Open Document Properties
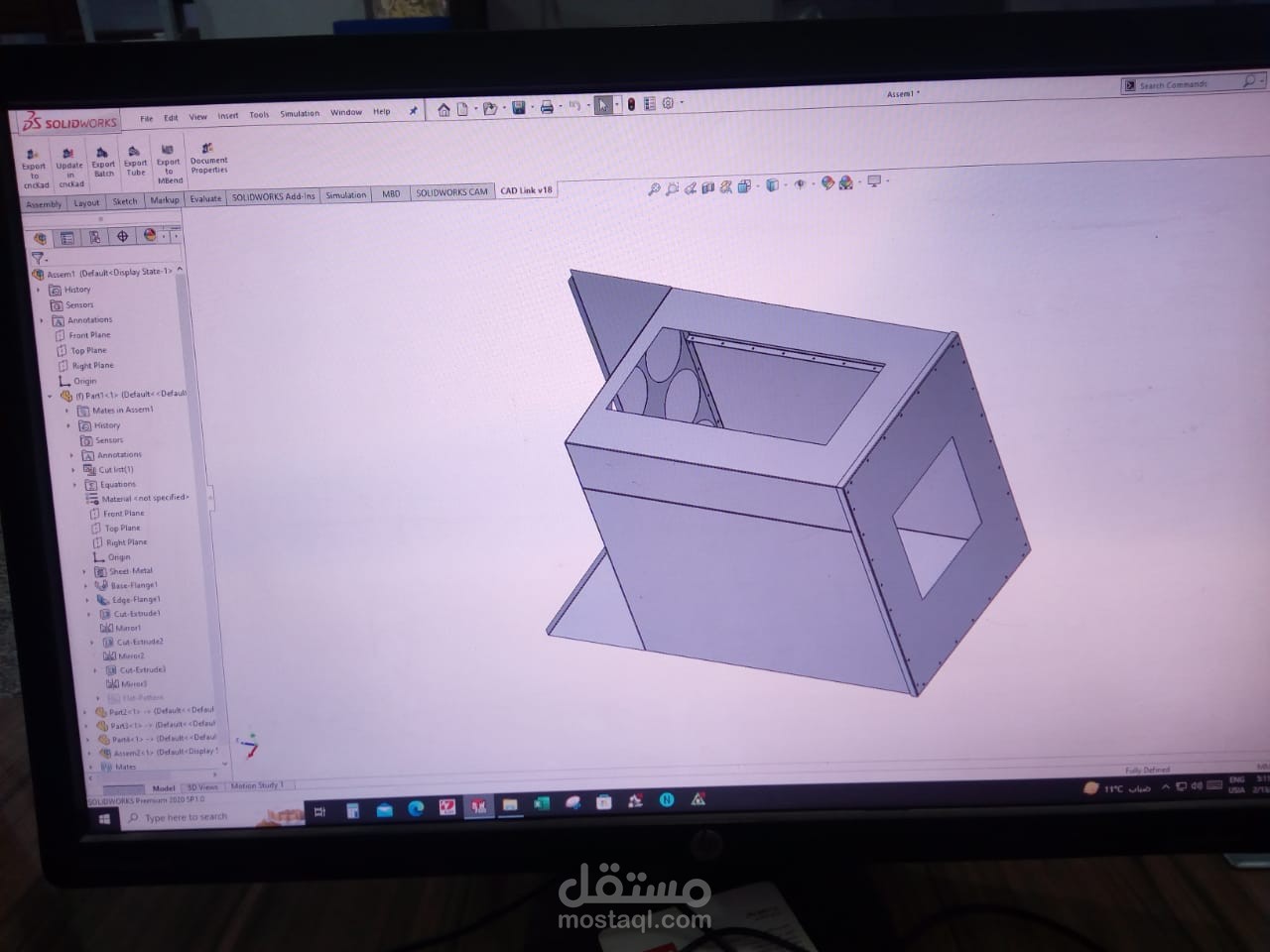Image resolution: width=1270 pixels, height=952 pixels. click(x=208, y=159)
